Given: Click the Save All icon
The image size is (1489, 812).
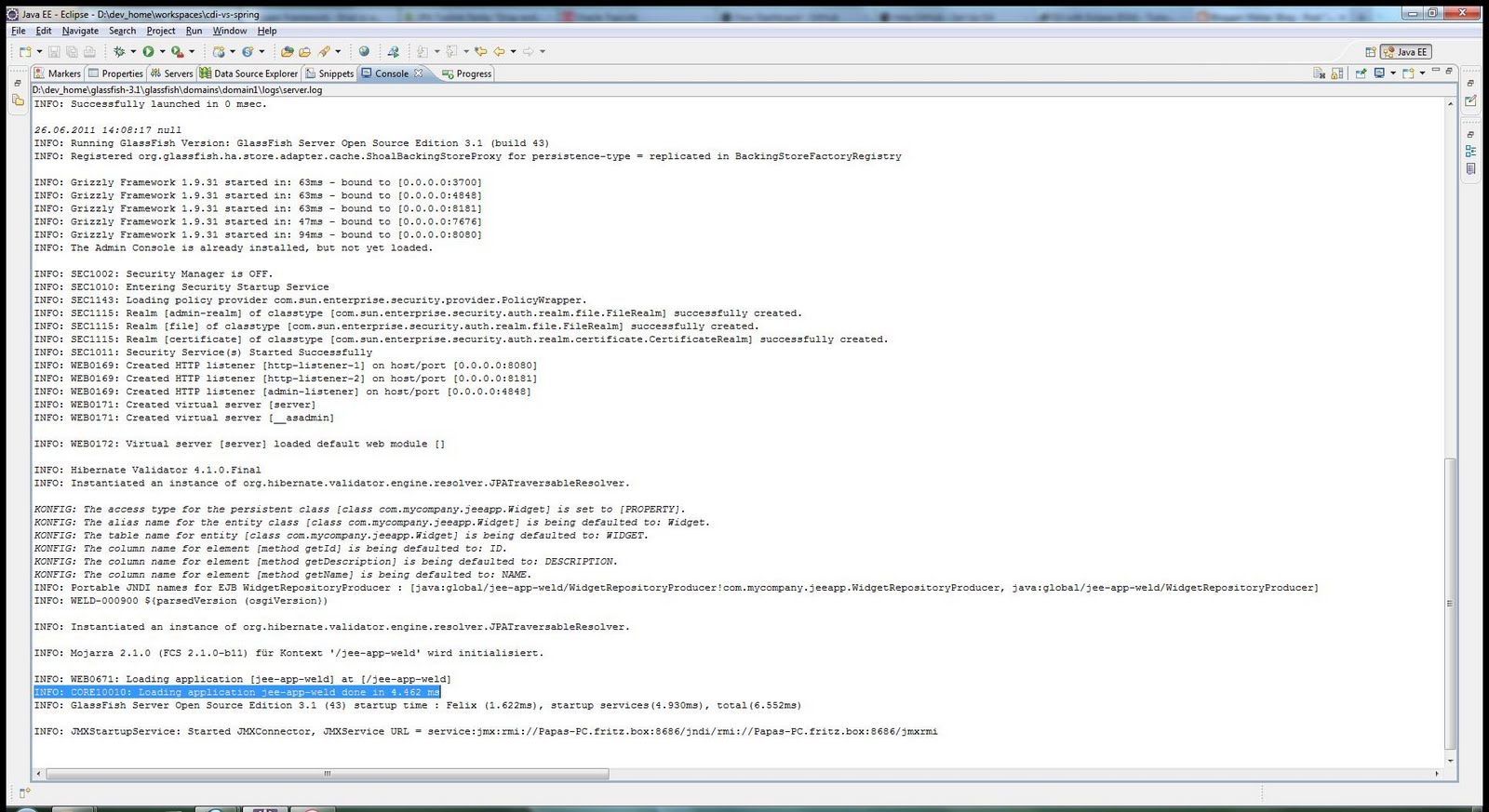Looking at the screenshot, I should point(72,52).
